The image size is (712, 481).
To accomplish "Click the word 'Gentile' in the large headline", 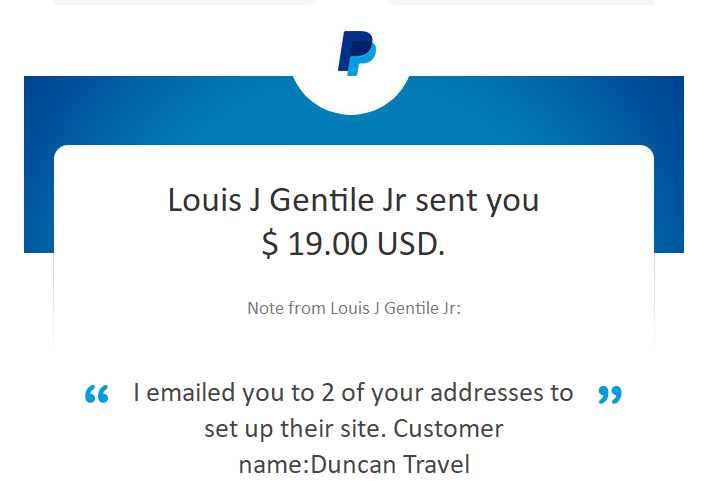I will 321,200.
